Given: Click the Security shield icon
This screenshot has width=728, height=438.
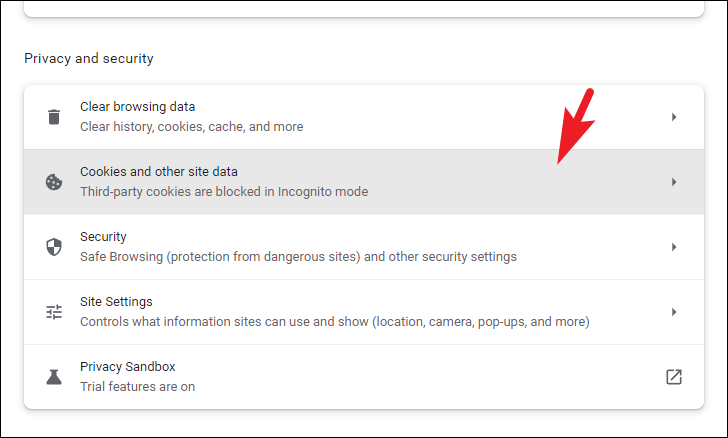Looking at the screenshot, I should [x=54, y=247].
